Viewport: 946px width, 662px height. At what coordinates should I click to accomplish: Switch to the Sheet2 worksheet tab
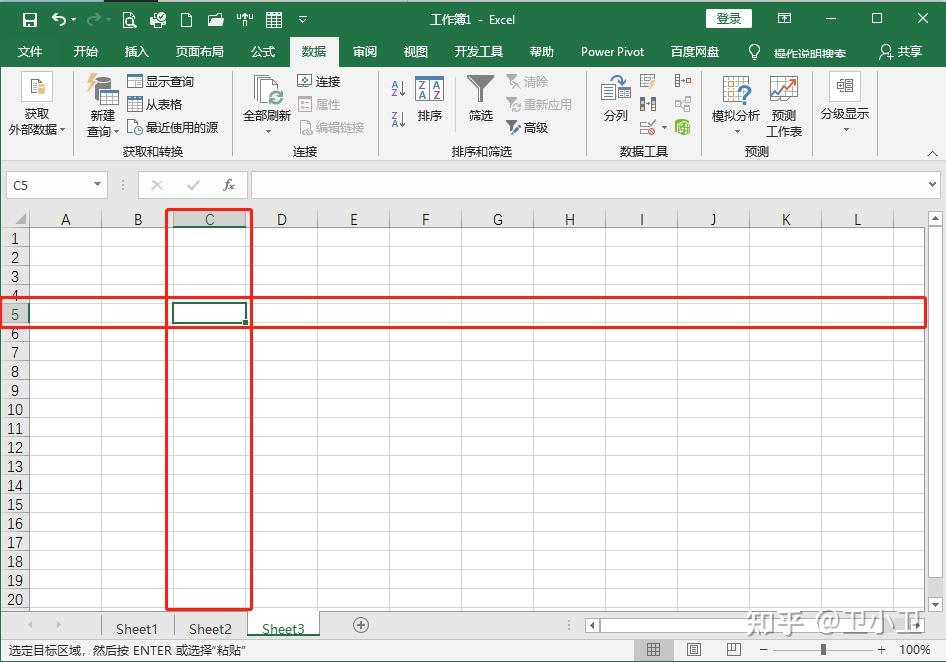coord(209,629)
